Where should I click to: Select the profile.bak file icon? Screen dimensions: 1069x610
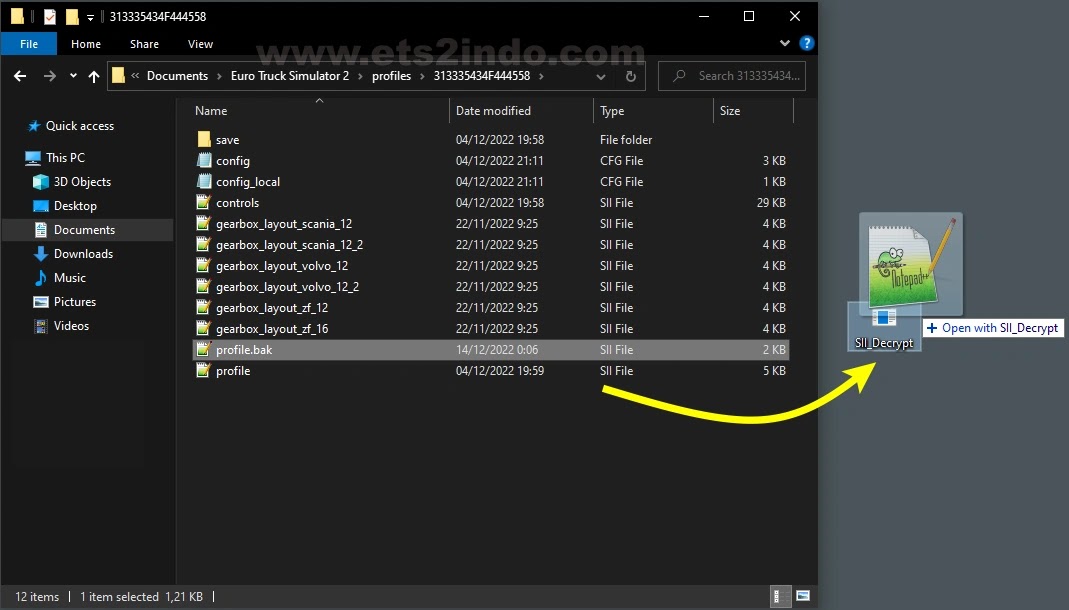coord(203,350)
